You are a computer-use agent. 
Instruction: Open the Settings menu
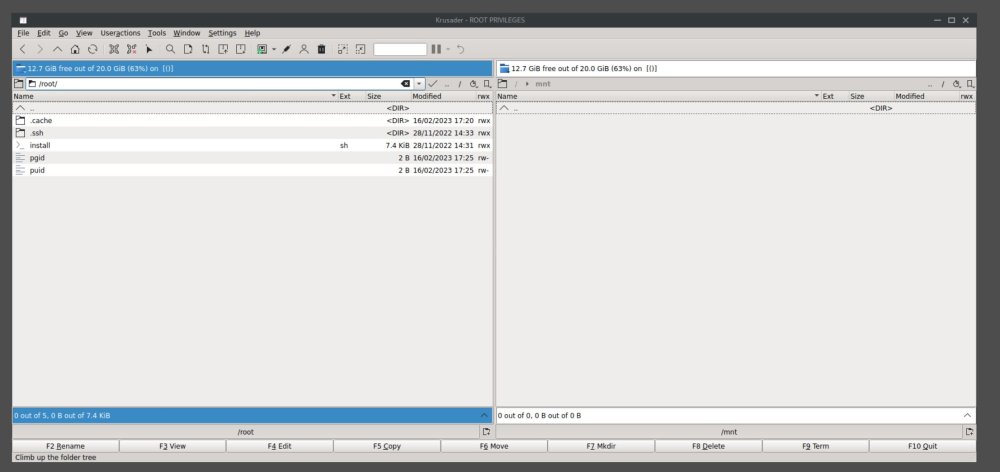(222, 33)
